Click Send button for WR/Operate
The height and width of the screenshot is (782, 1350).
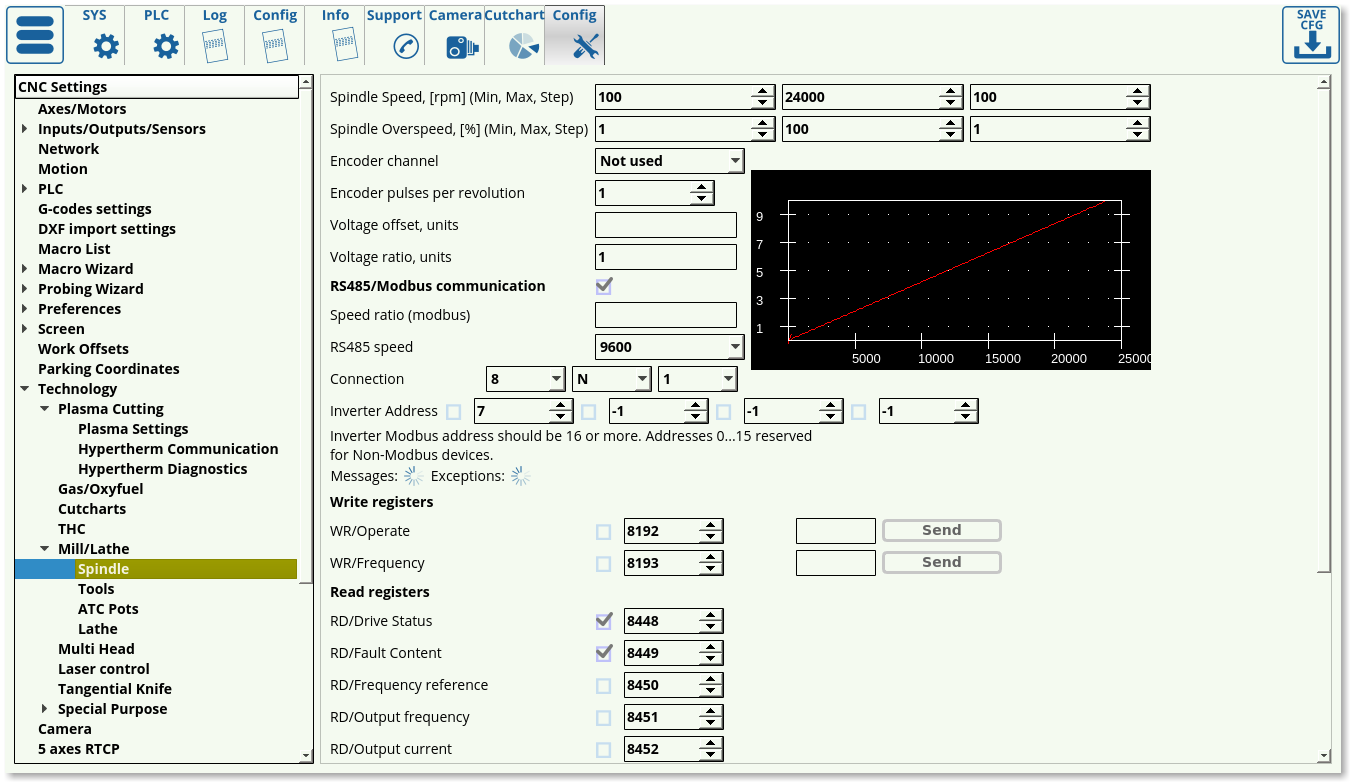(941, 531)
